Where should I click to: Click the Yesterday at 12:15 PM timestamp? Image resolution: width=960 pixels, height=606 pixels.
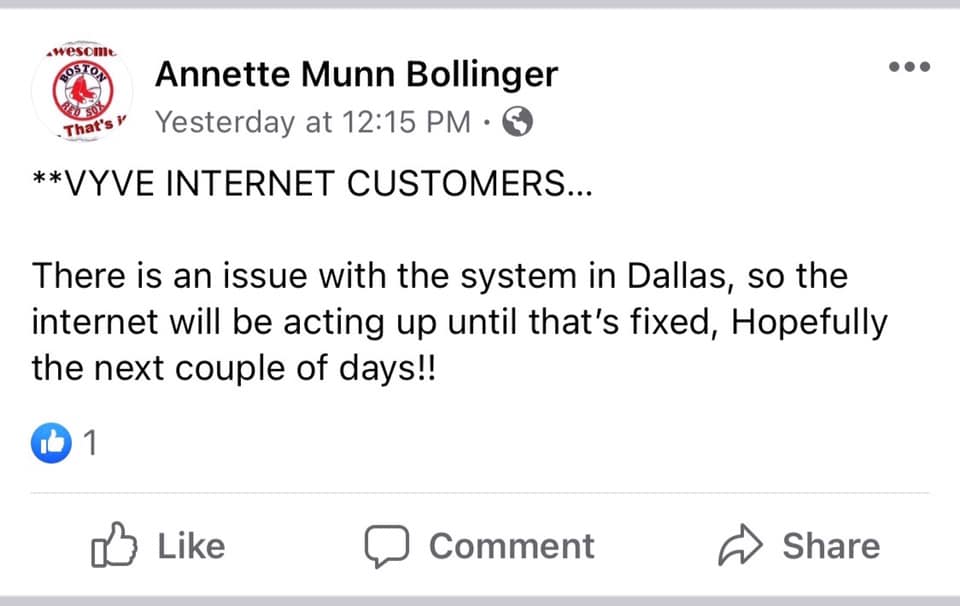(313, 122)
